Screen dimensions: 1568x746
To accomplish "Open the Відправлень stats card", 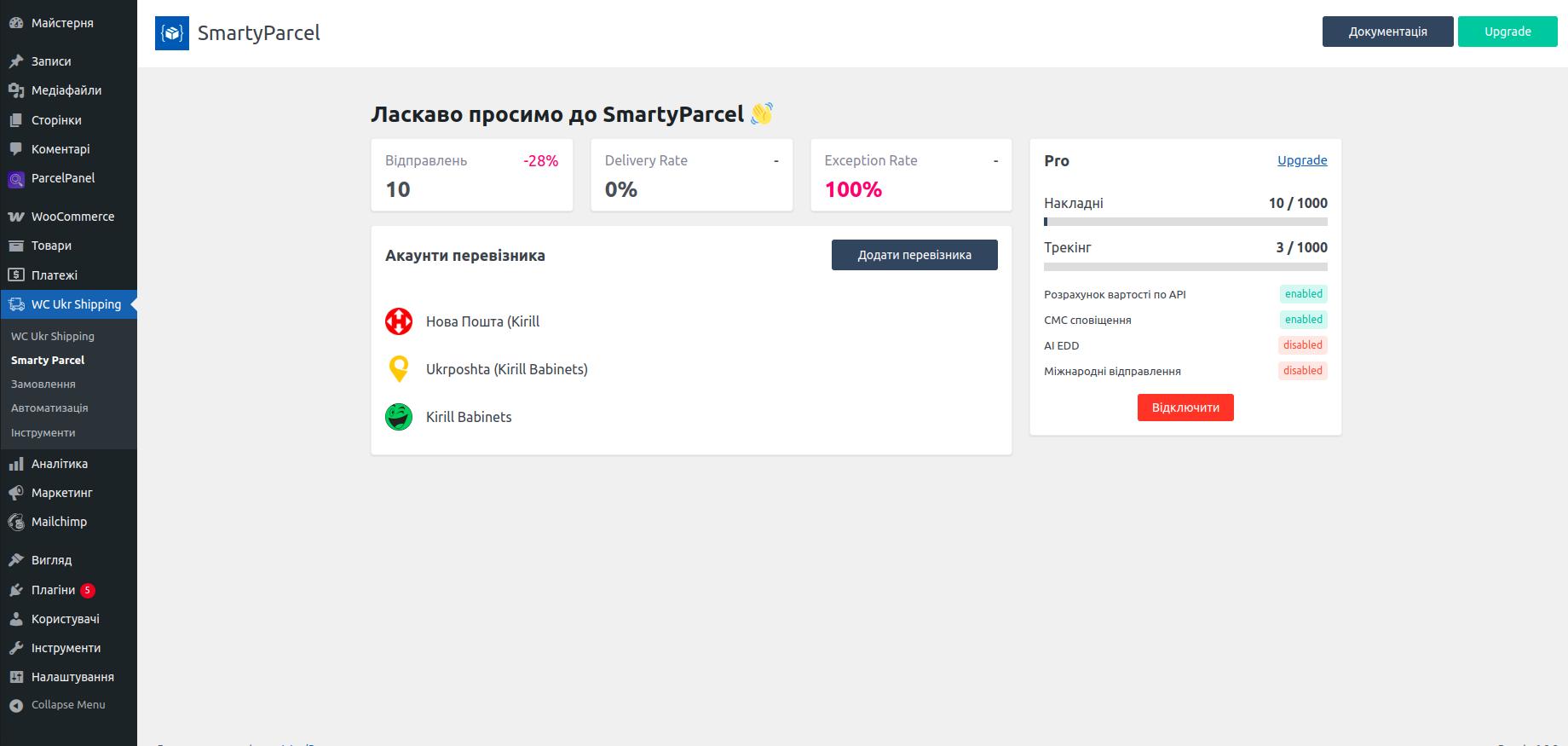I will coord(471,175).
